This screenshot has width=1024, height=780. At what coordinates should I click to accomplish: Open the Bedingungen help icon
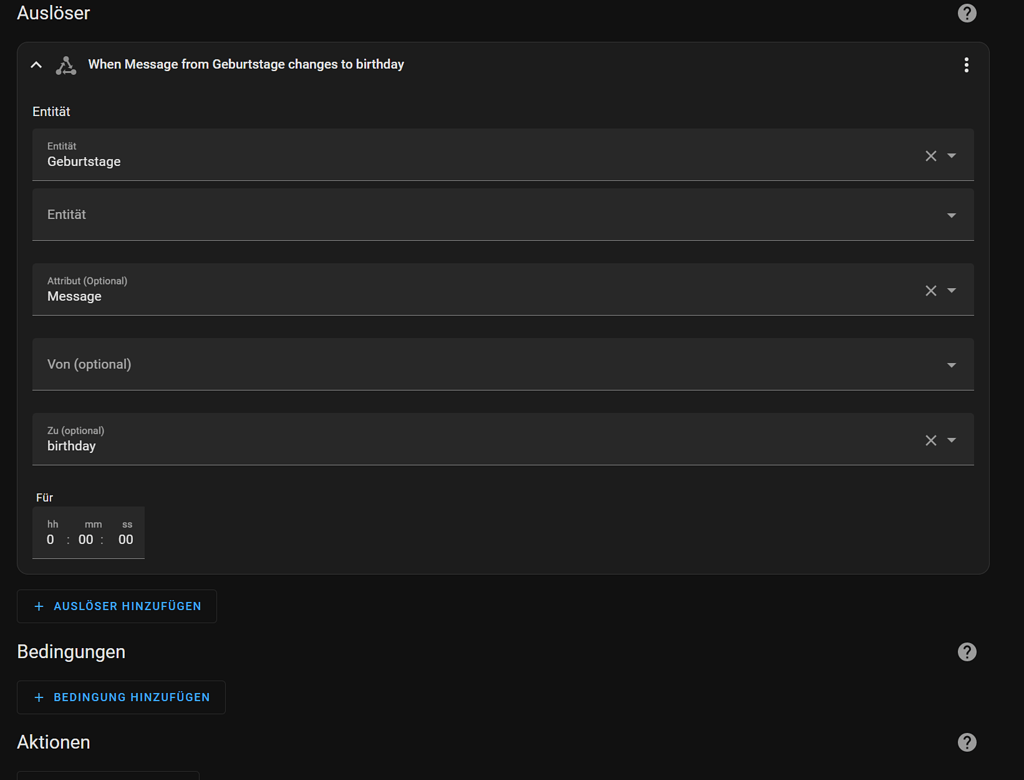coord(967,652)
